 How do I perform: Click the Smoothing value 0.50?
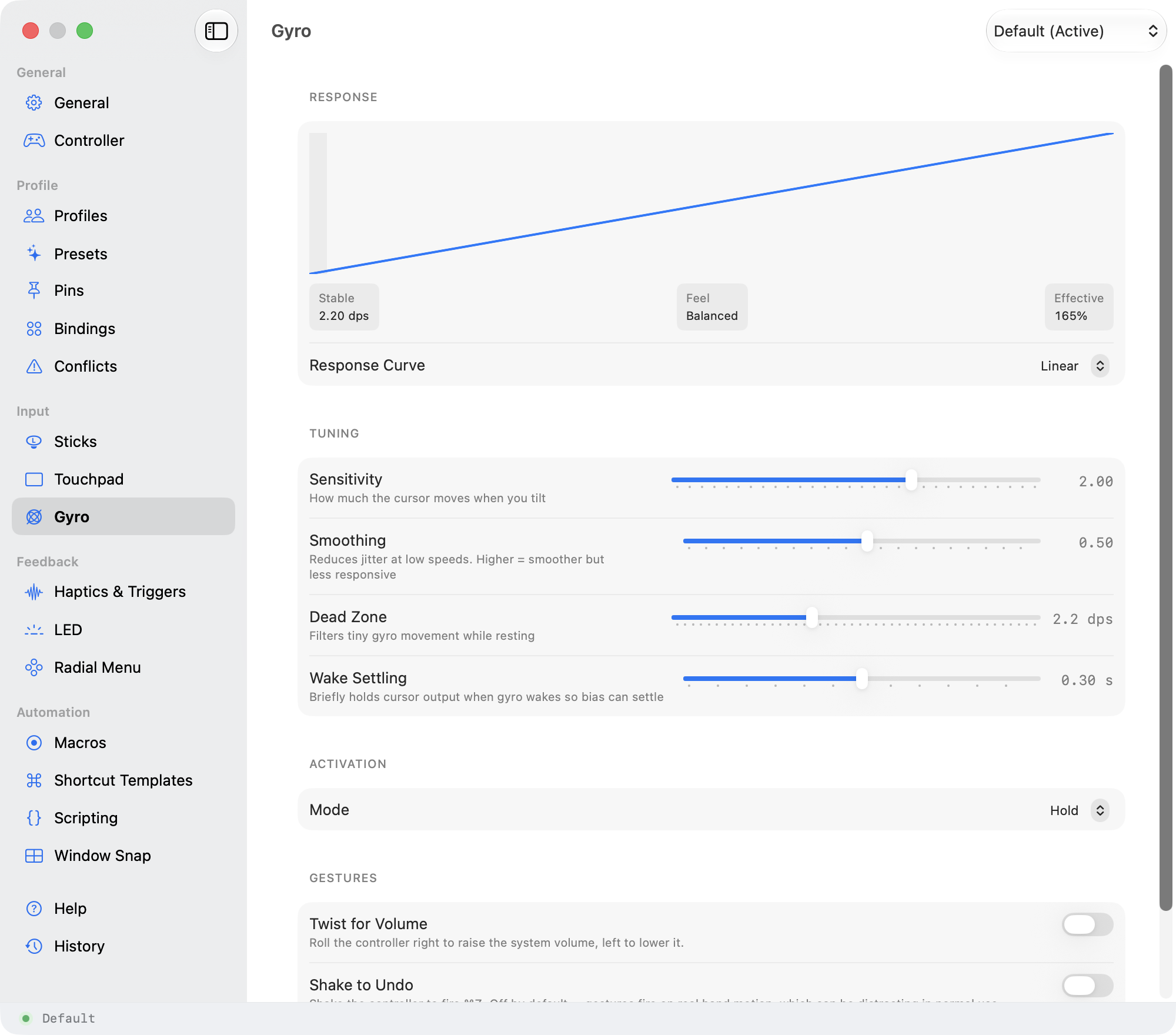point(1095,543)
